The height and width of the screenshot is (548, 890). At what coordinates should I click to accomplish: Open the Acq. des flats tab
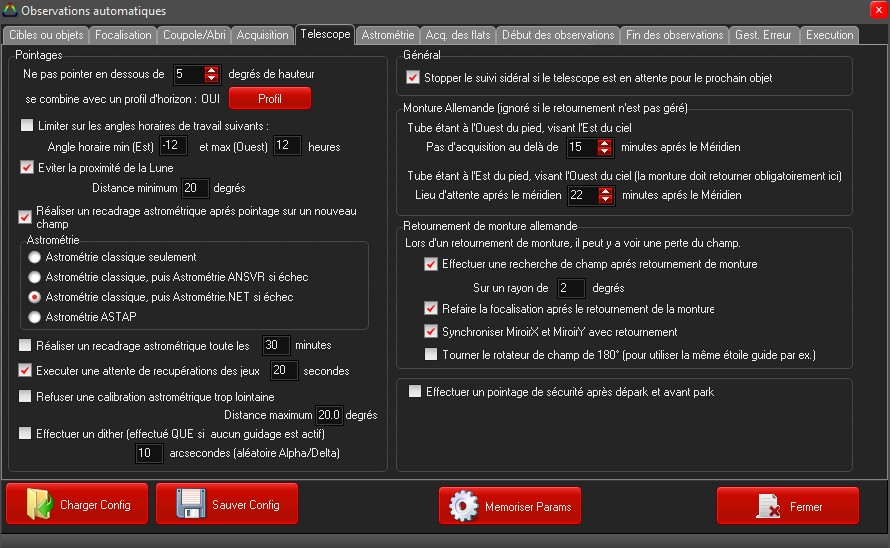[x=457, y=35]
